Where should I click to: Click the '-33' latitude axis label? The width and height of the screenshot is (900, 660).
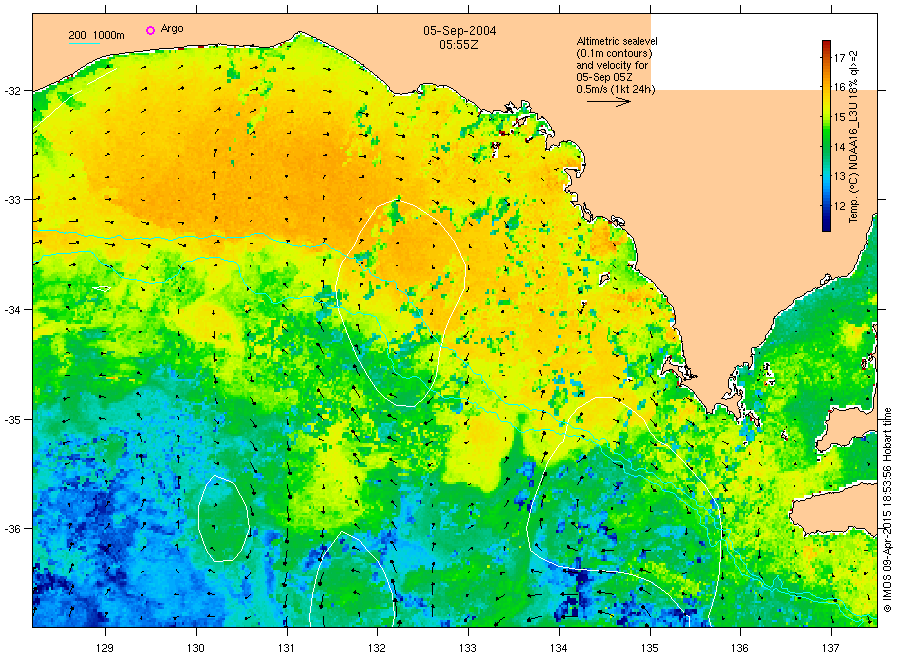(12, 200)
